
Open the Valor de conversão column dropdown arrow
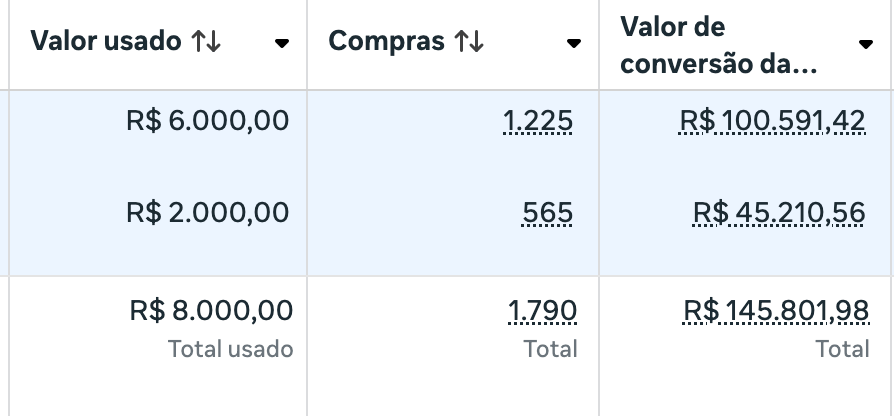click(x=866, y=44)
